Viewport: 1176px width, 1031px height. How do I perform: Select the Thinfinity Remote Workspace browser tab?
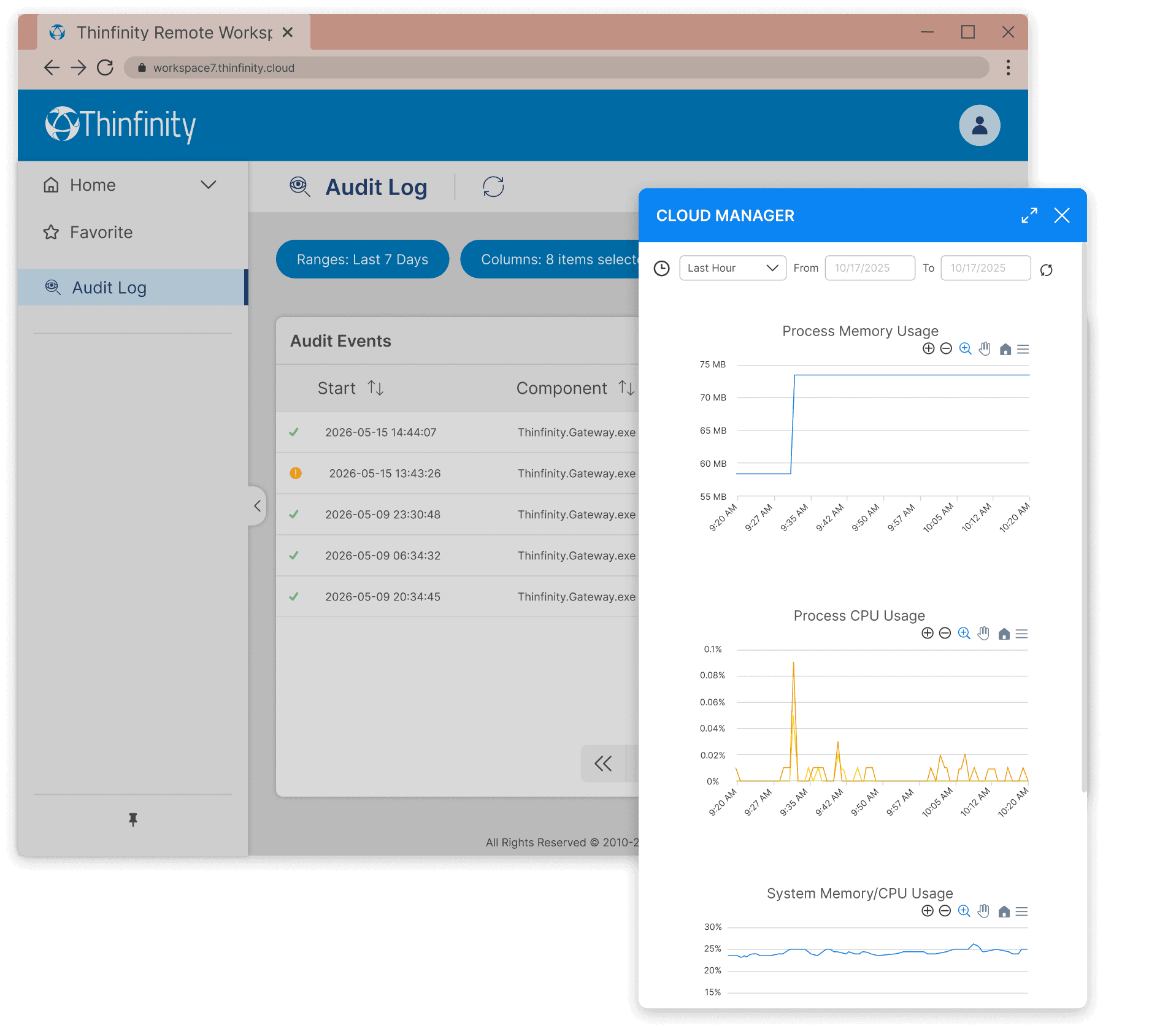174,32
